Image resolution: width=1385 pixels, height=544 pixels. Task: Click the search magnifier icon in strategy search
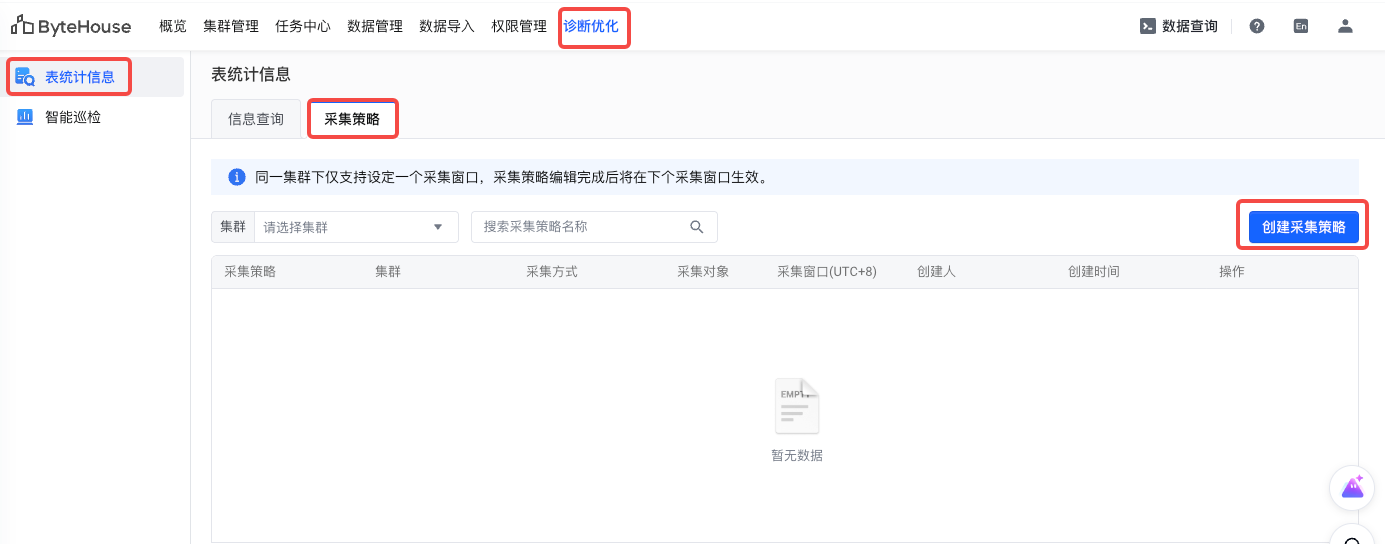[x=697, y=227]
